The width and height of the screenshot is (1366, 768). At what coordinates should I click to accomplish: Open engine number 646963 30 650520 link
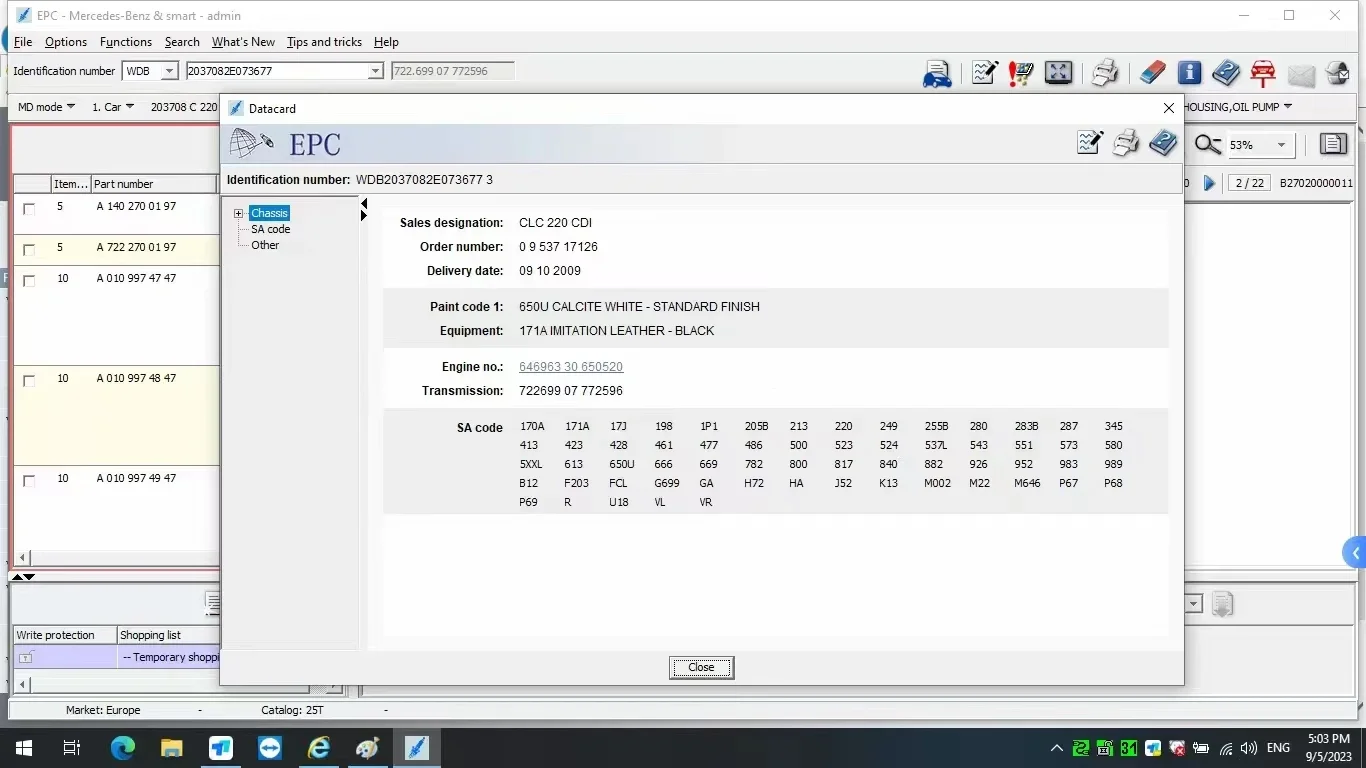click(571, 367)
